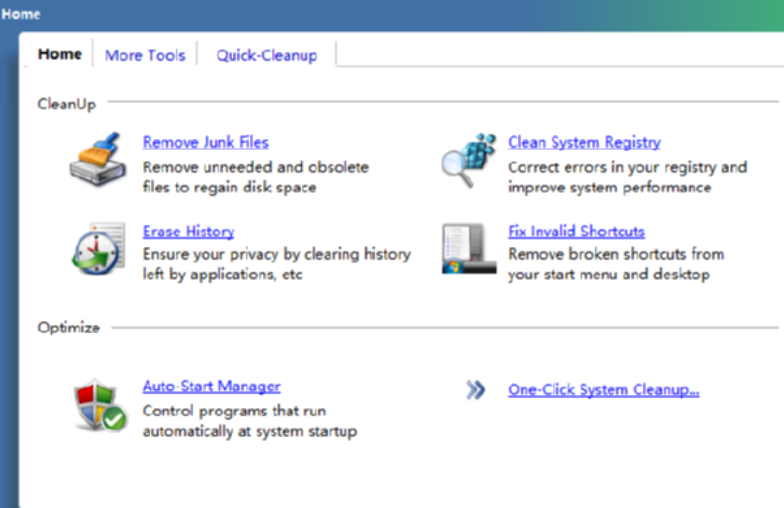This screenshot has width=784, height=508.
Task: Click the Home title in window header
Action: [x=20, y=14]
